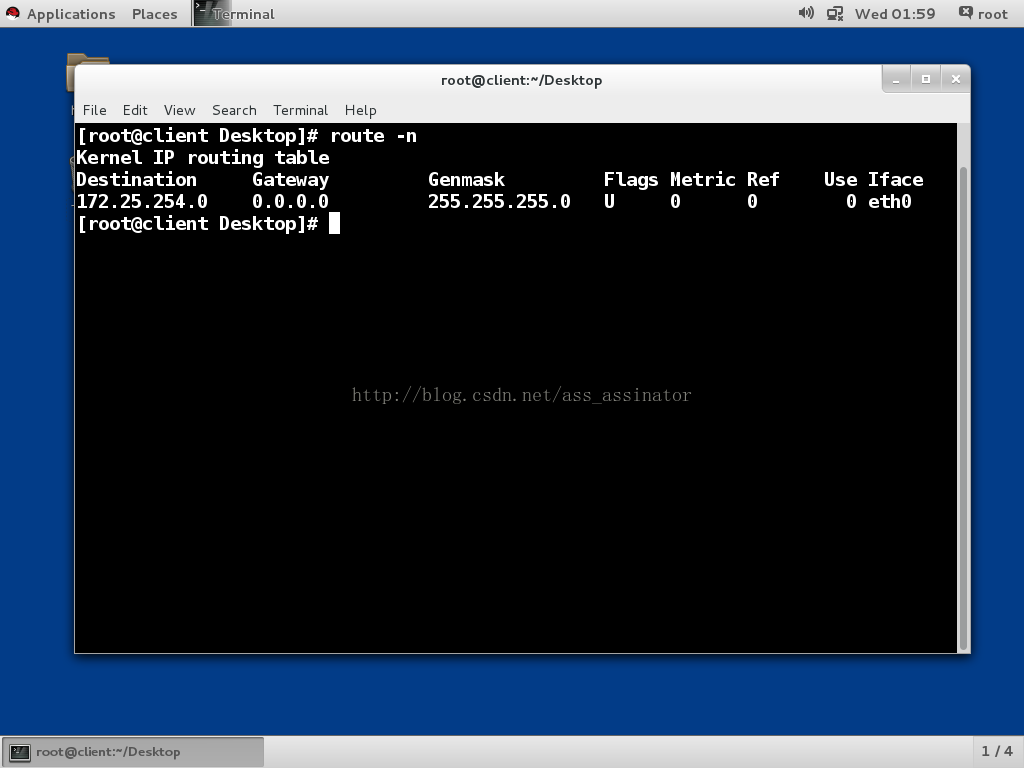Open the File menu in terminal

[x=94, y=110]
